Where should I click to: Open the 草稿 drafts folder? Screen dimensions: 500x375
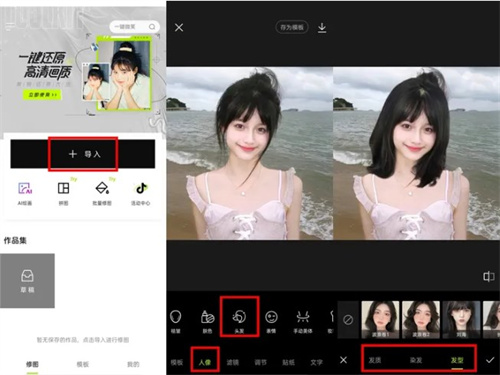coord(27,281)
